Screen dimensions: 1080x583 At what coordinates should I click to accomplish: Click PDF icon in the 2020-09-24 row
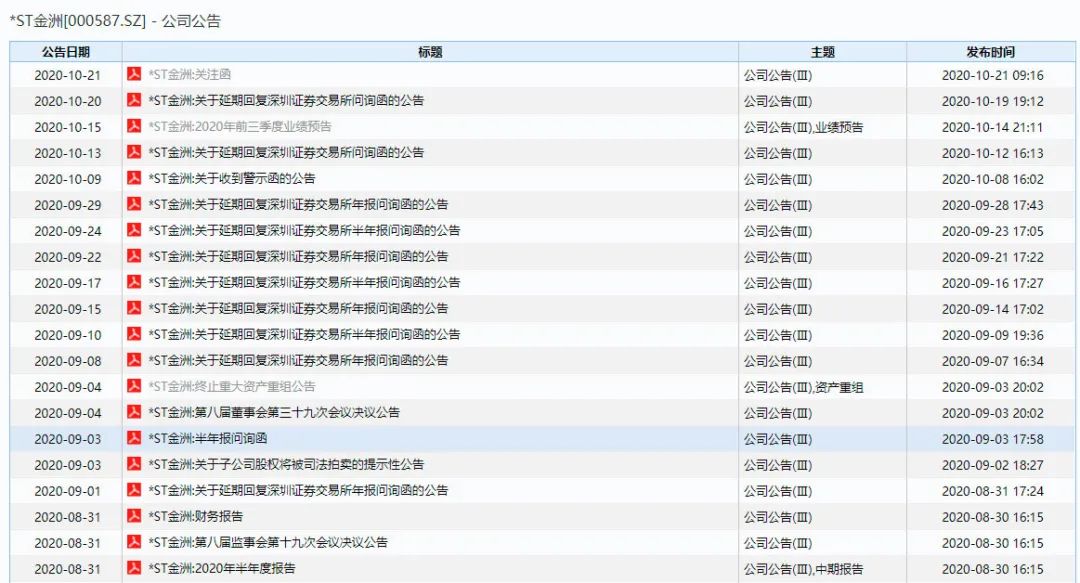point(134,229)
